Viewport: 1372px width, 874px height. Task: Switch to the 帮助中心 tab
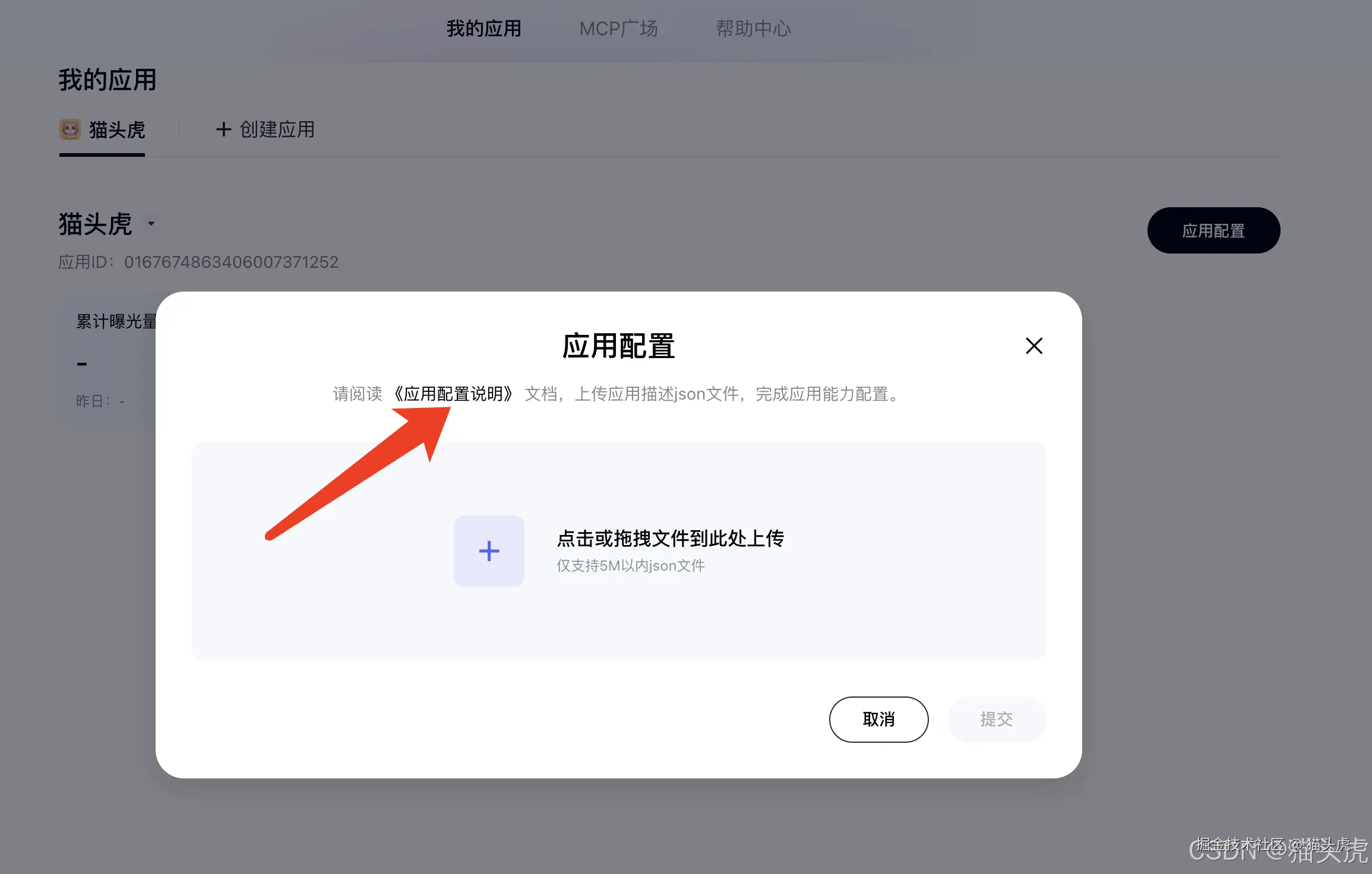tap(753, 28)
